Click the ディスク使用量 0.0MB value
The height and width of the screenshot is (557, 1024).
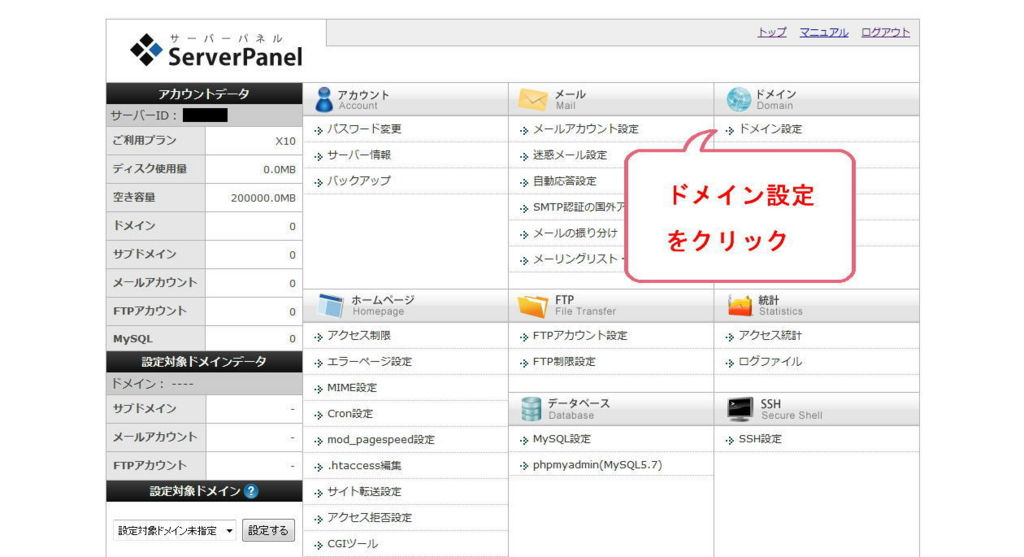pos(279,170)
